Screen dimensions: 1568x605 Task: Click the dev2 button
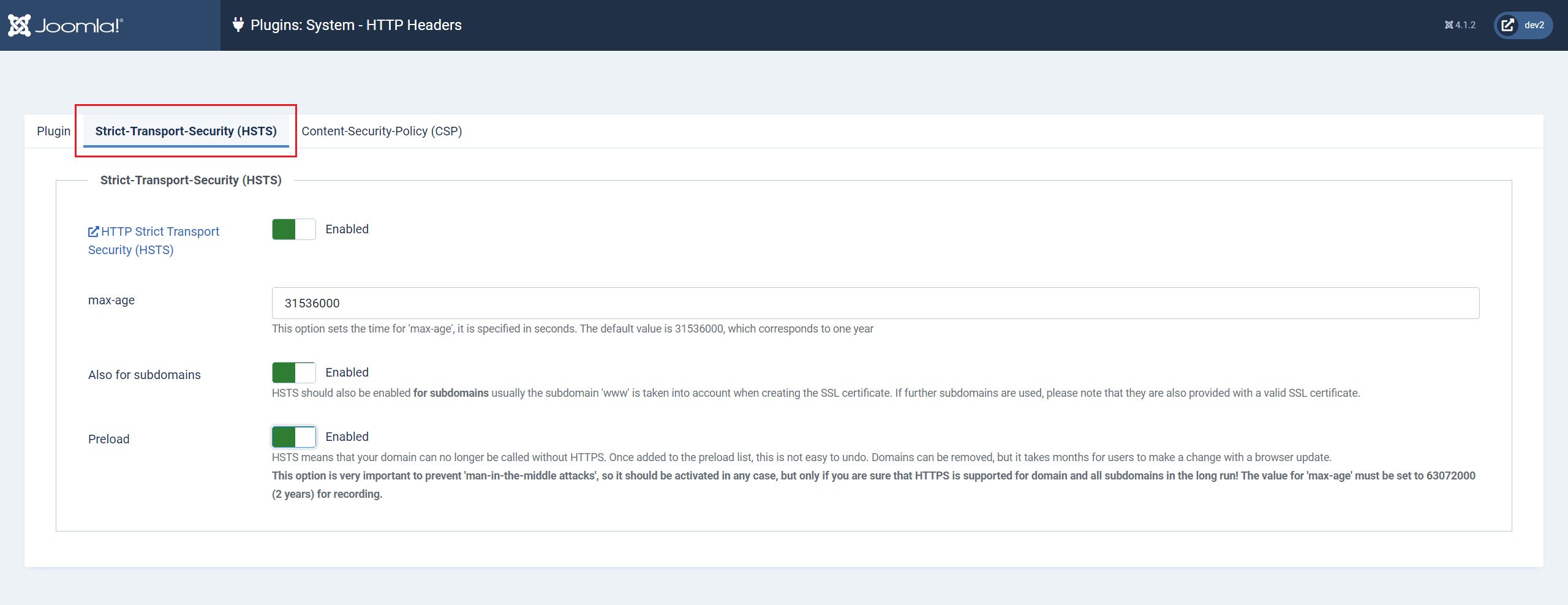[1525, 25]
